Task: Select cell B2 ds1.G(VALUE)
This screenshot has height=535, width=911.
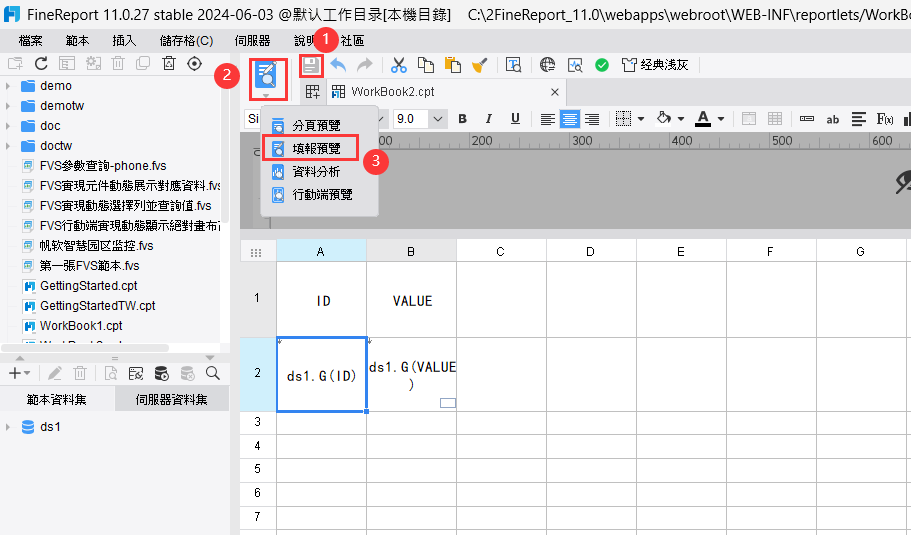Action: [x=411, y=375]
